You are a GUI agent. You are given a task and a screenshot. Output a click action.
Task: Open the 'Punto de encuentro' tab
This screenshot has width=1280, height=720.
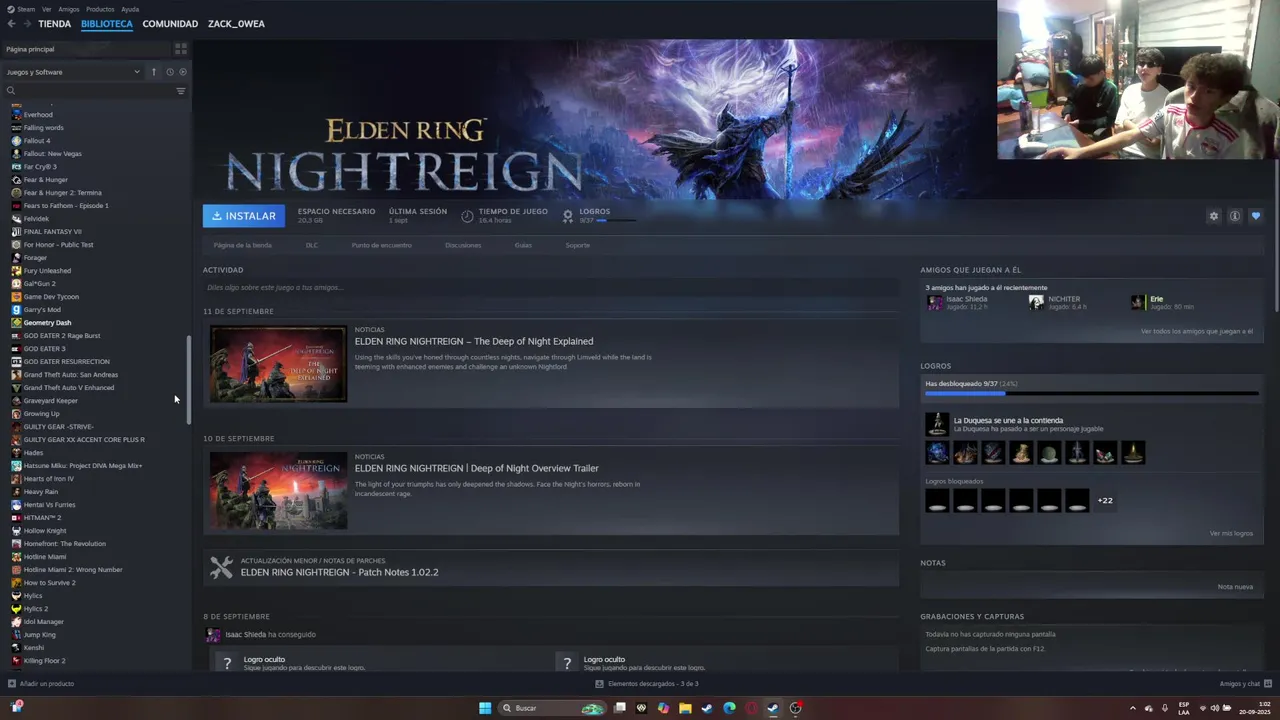tap(381, 245)
